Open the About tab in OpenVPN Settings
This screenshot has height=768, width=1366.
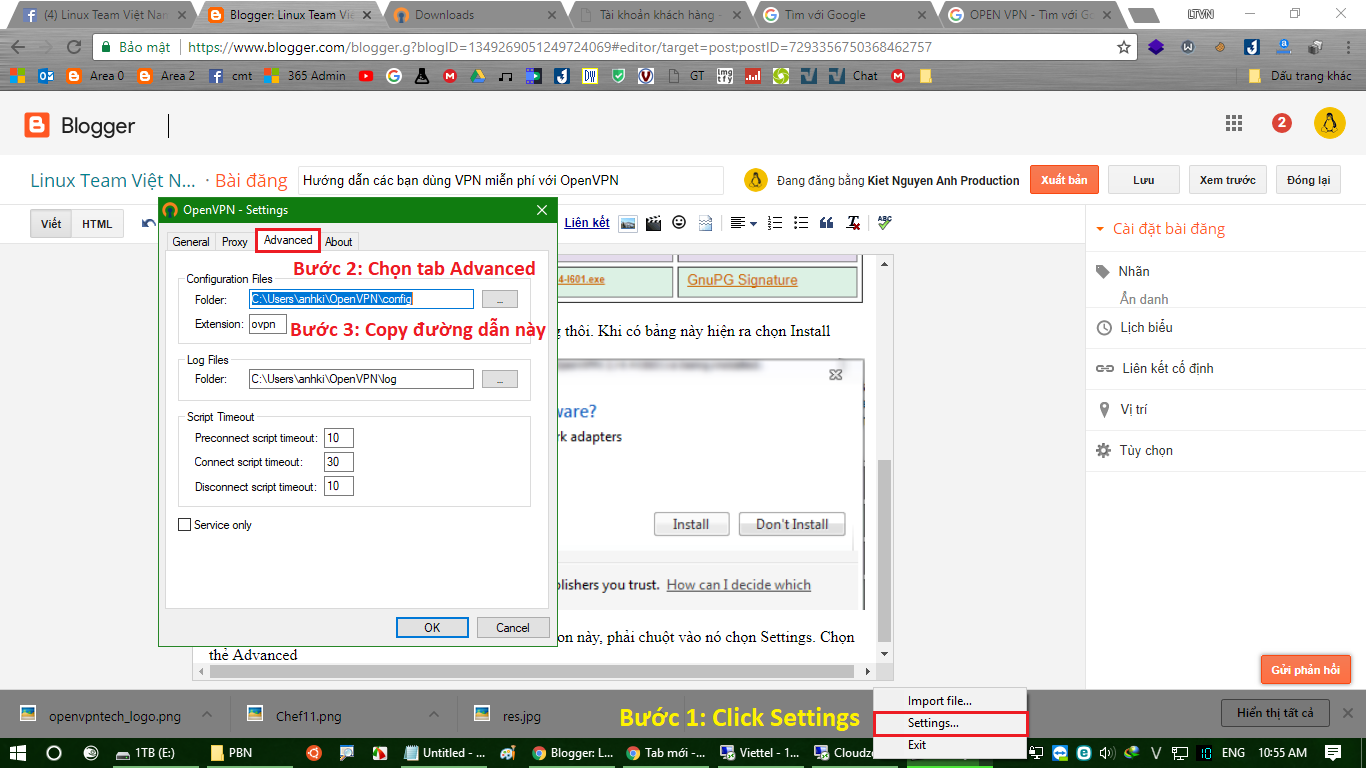point(339,242)
